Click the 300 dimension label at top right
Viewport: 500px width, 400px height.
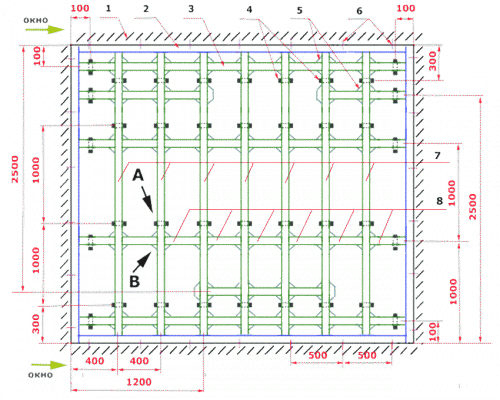click(x=432, y=61)
